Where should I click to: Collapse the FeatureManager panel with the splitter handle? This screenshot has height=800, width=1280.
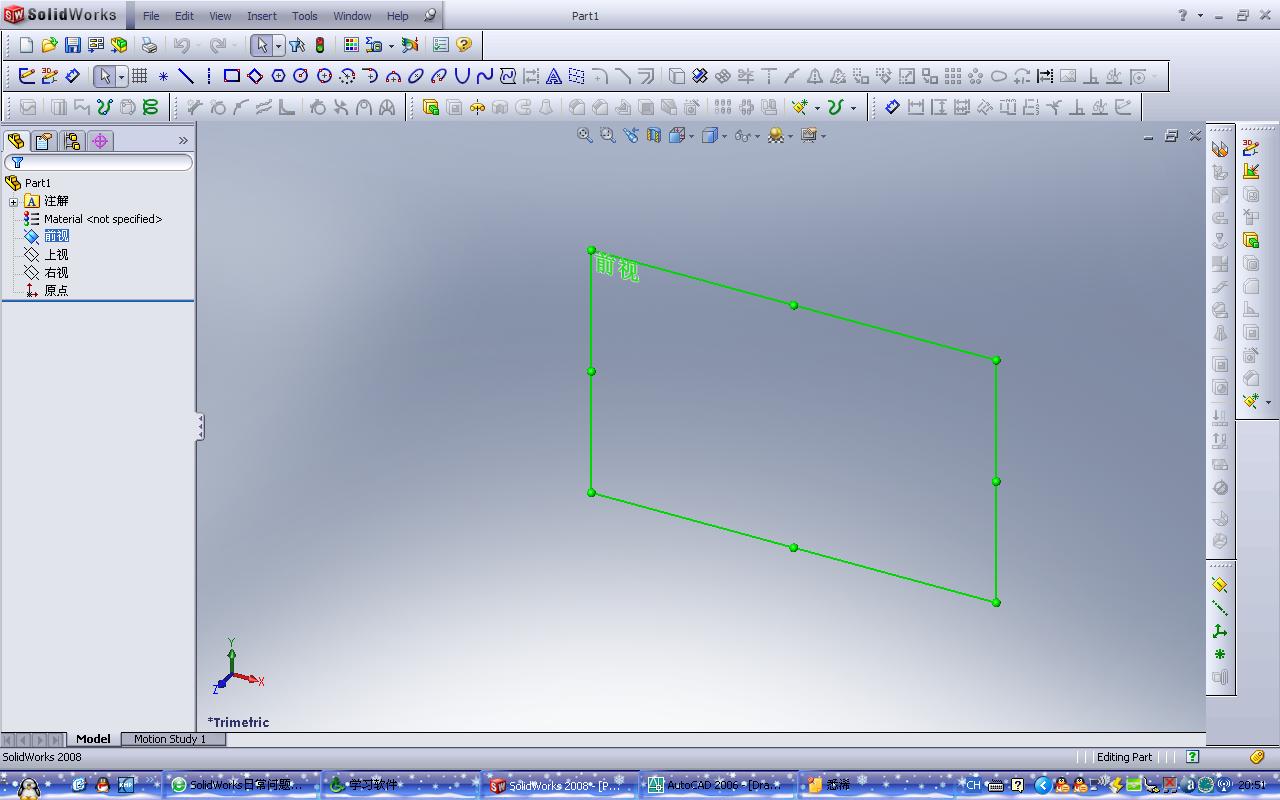pyautogui.click(x=200, y=427)
